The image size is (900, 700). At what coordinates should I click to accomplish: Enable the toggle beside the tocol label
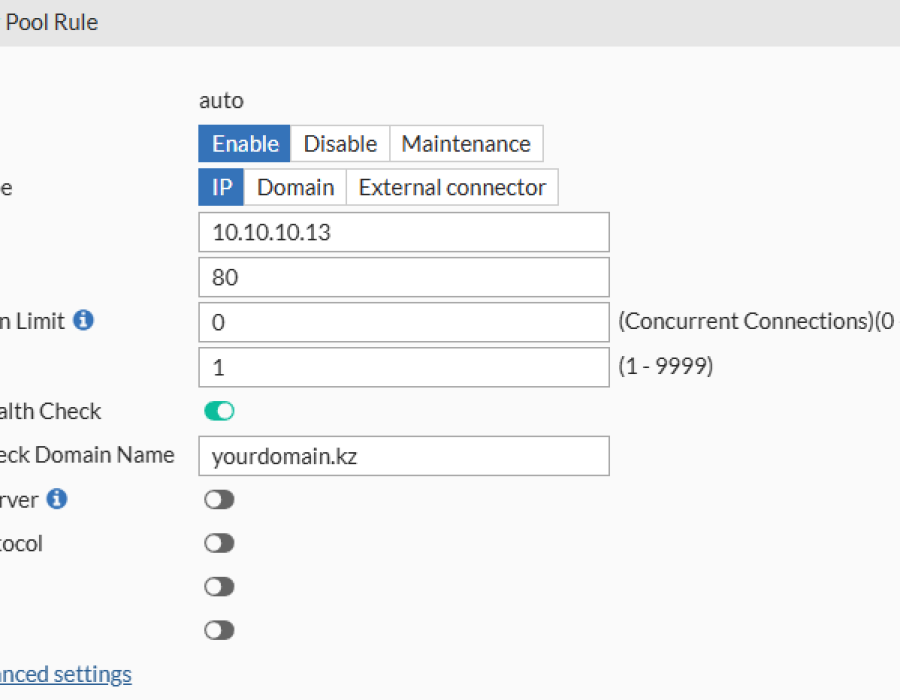219,543
